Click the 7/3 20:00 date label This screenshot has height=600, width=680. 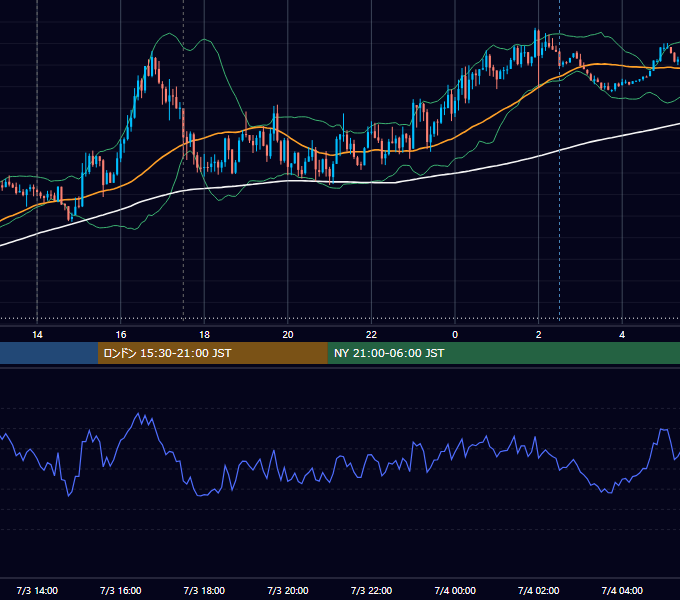click(x=288, y=590)
